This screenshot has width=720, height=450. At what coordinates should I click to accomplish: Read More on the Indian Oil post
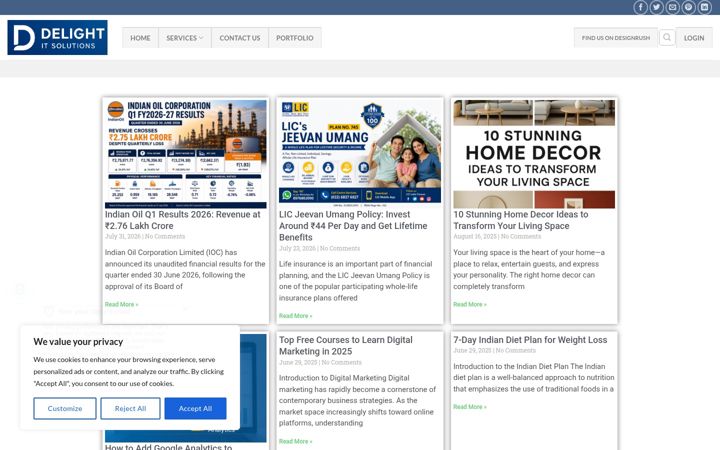pos(121,304)
